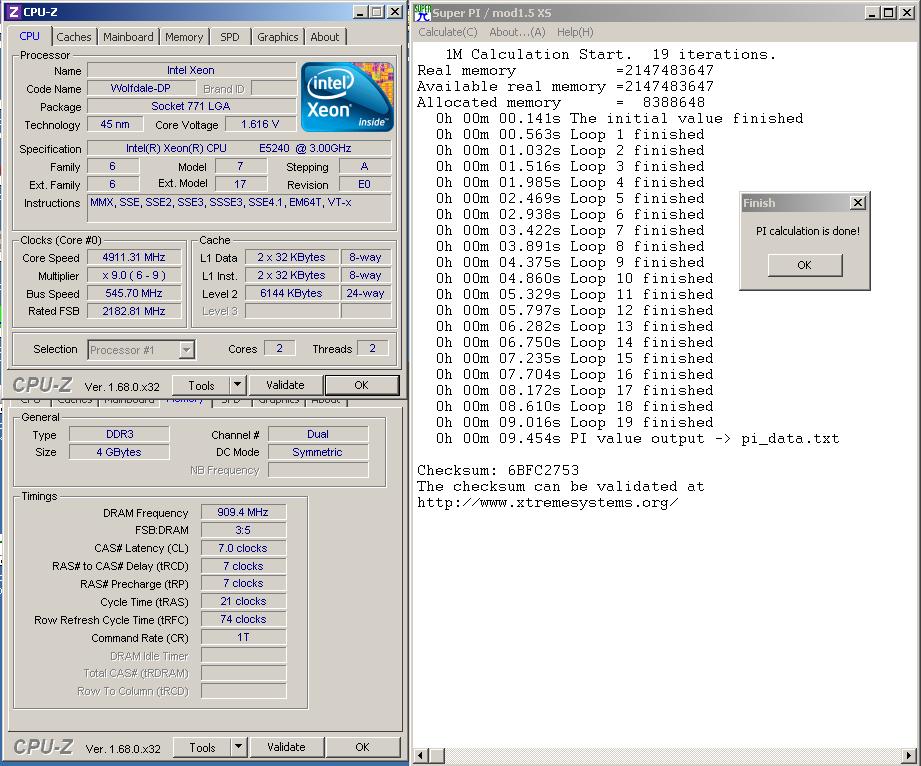The height and width of the screenshot is (766, 921).
Task: Close the Super PI window
Action: (x=907, y=12)
